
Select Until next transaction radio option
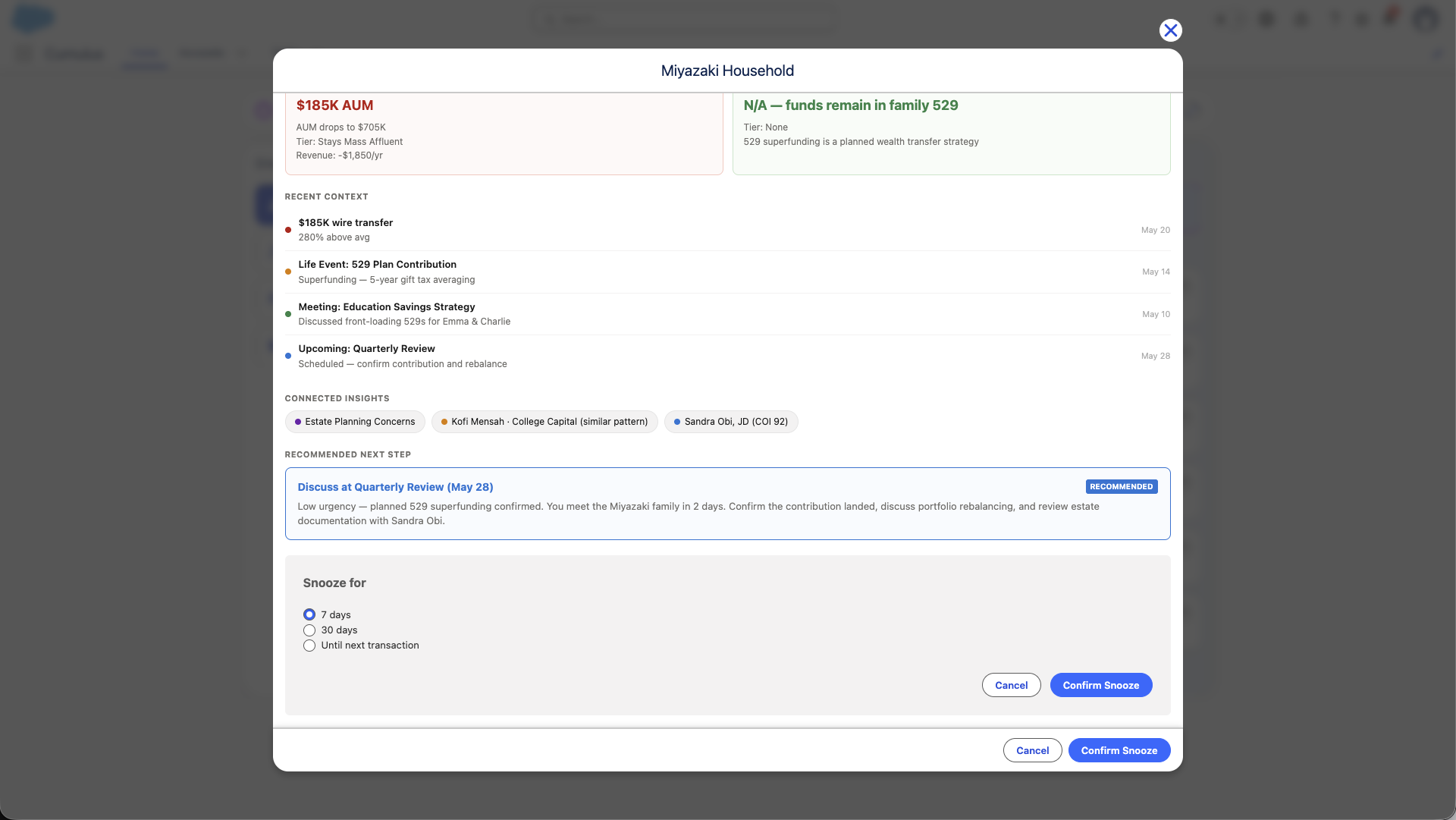point(309,646)
